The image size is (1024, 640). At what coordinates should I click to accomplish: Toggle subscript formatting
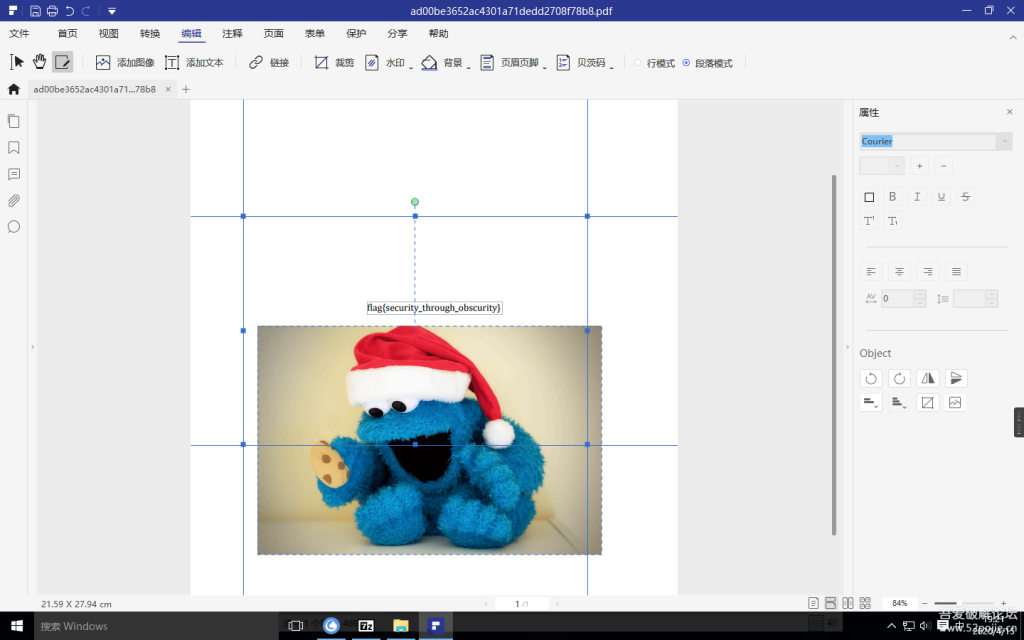(893, 221)
